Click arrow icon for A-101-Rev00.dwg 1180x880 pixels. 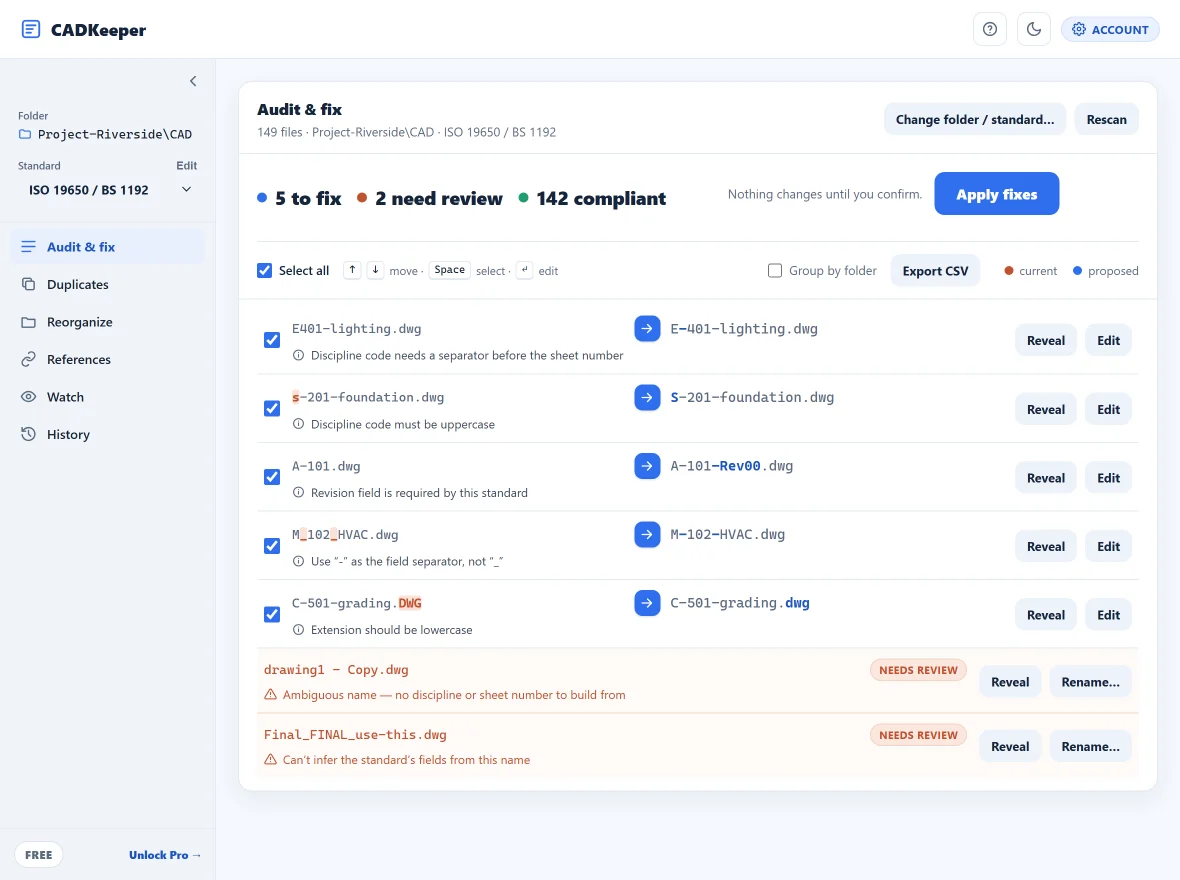click(x=647, y=465)
